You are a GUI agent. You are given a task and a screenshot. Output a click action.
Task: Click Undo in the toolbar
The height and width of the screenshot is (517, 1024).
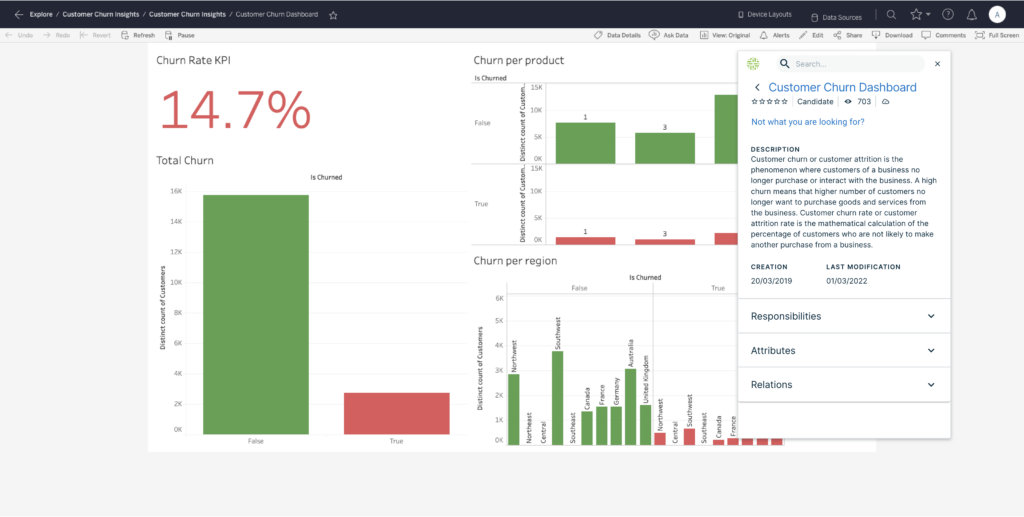(x=19, y=35)
